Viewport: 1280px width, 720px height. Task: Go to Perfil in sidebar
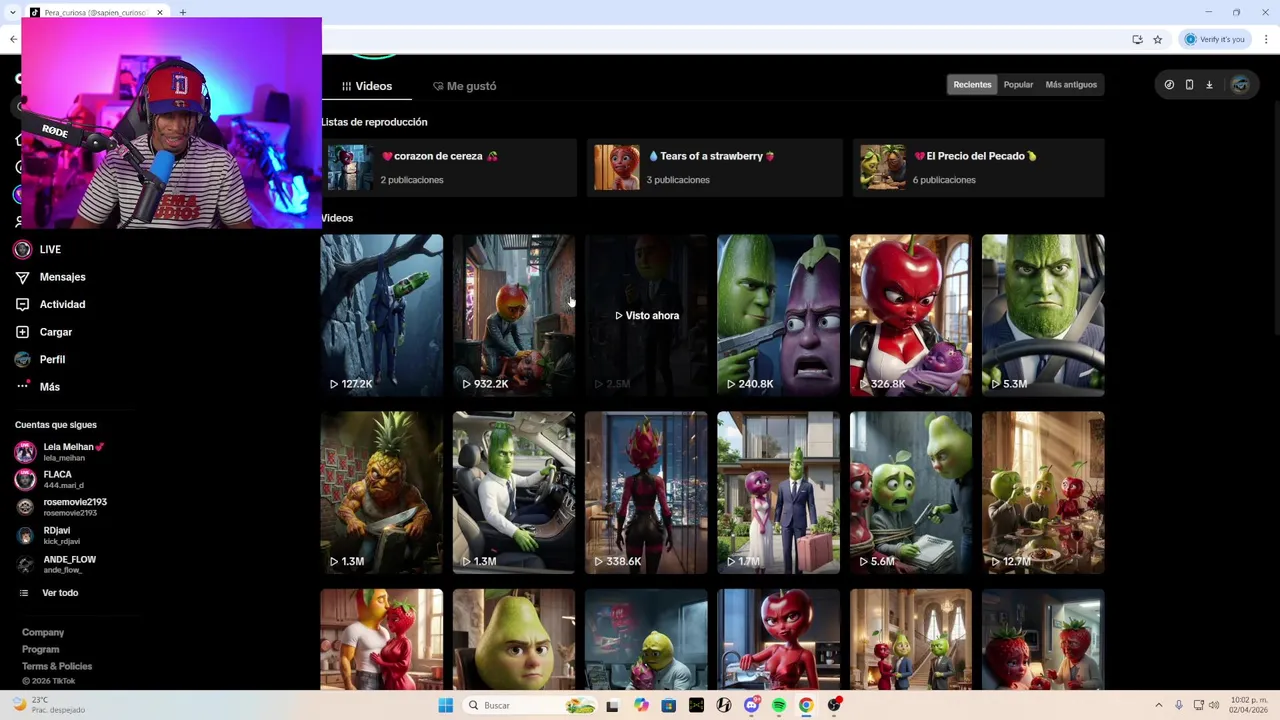(x=52, y=359)
